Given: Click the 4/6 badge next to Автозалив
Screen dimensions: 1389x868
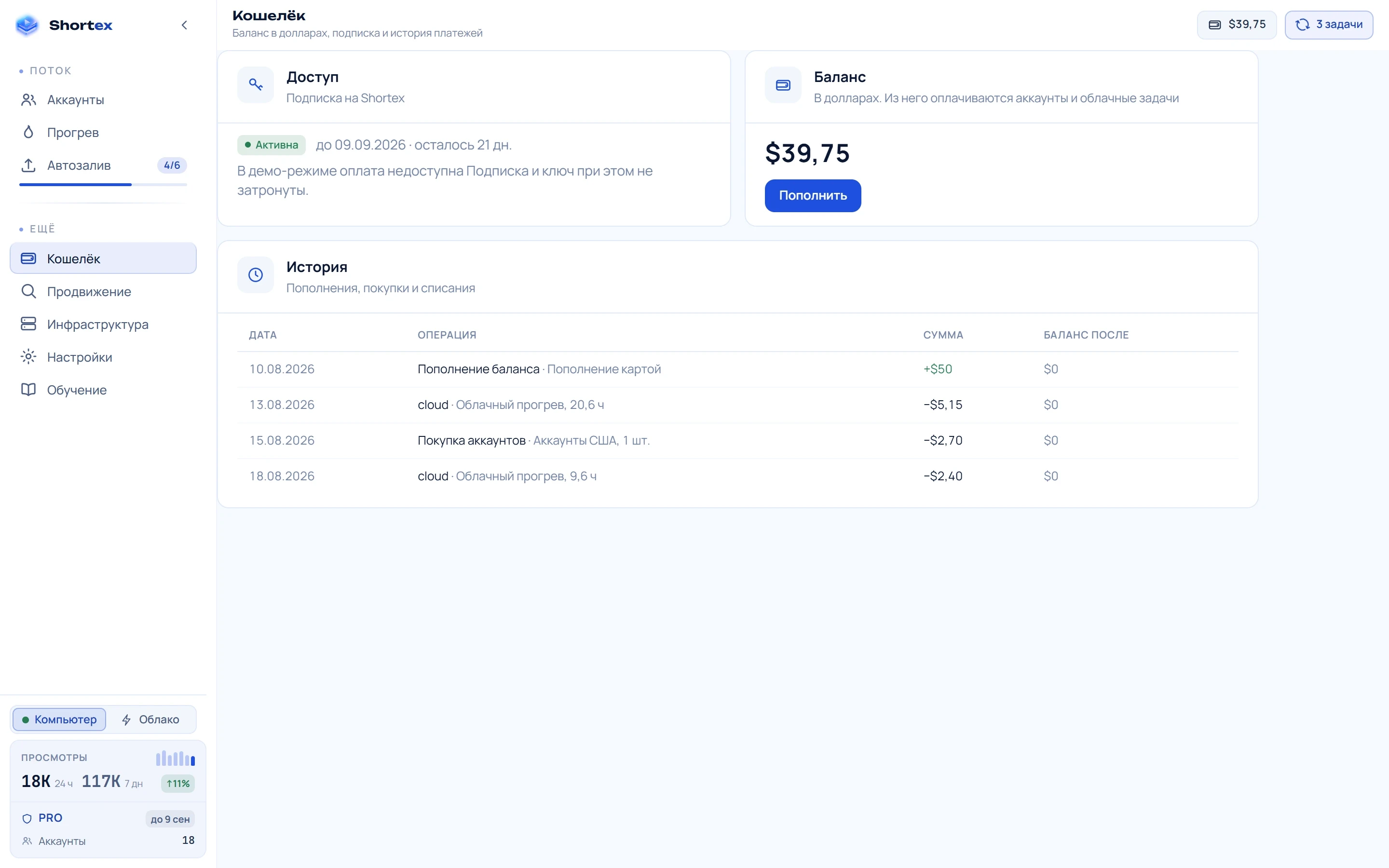Looking at the screenshot, I should pos(172,165).
